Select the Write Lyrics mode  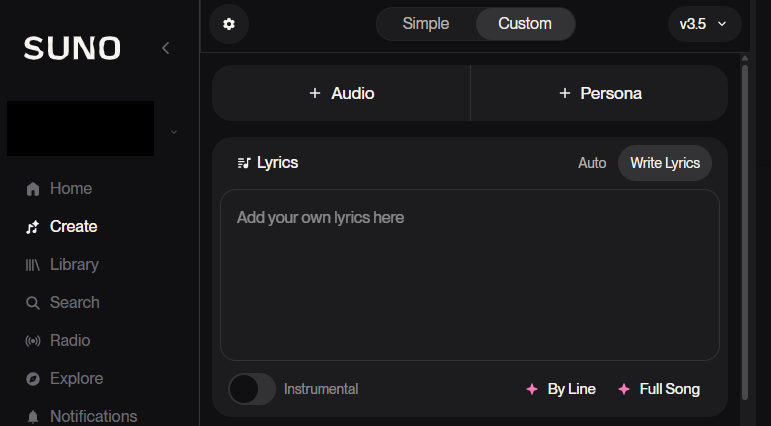(x=665, y=163)
